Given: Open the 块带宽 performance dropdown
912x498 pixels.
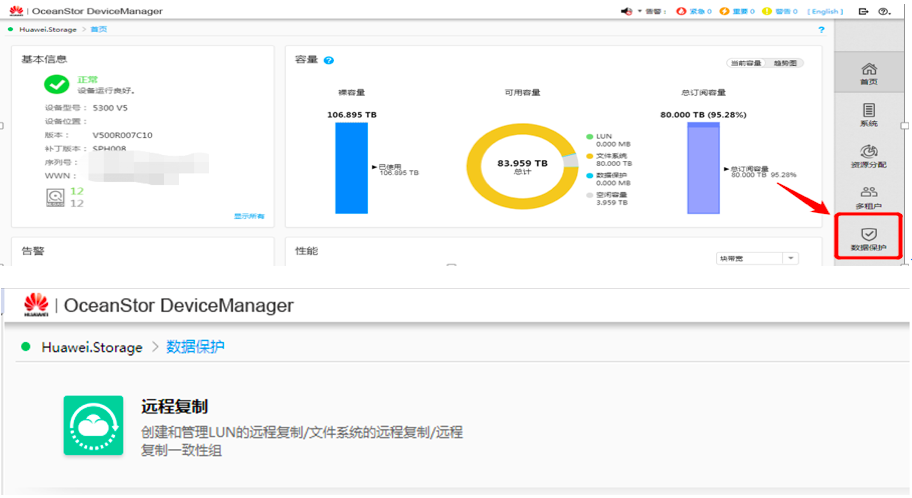Looking at the screenshot, I should click(757, 258).
